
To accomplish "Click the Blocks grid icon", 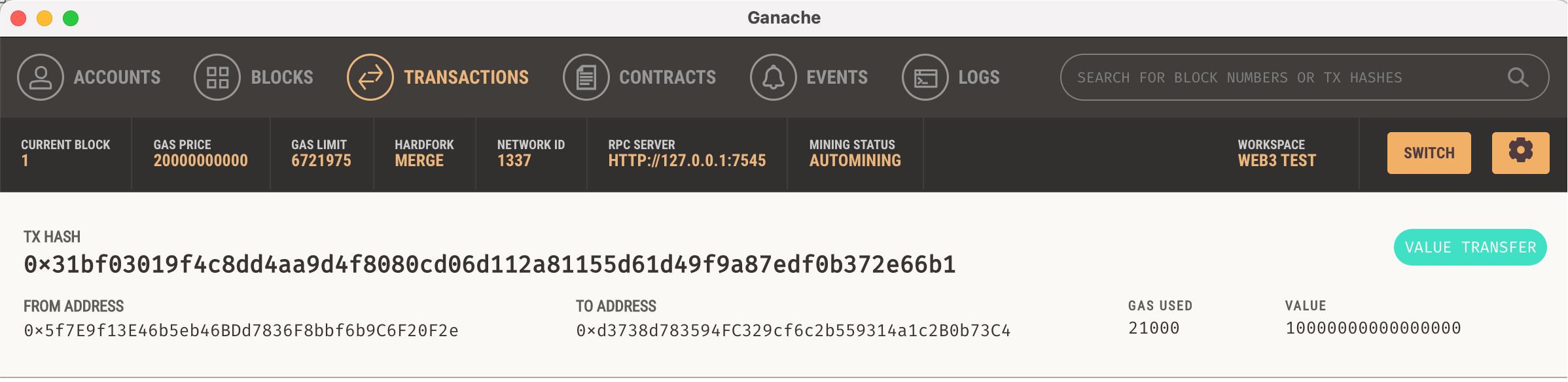I will [x=217, y=77].
